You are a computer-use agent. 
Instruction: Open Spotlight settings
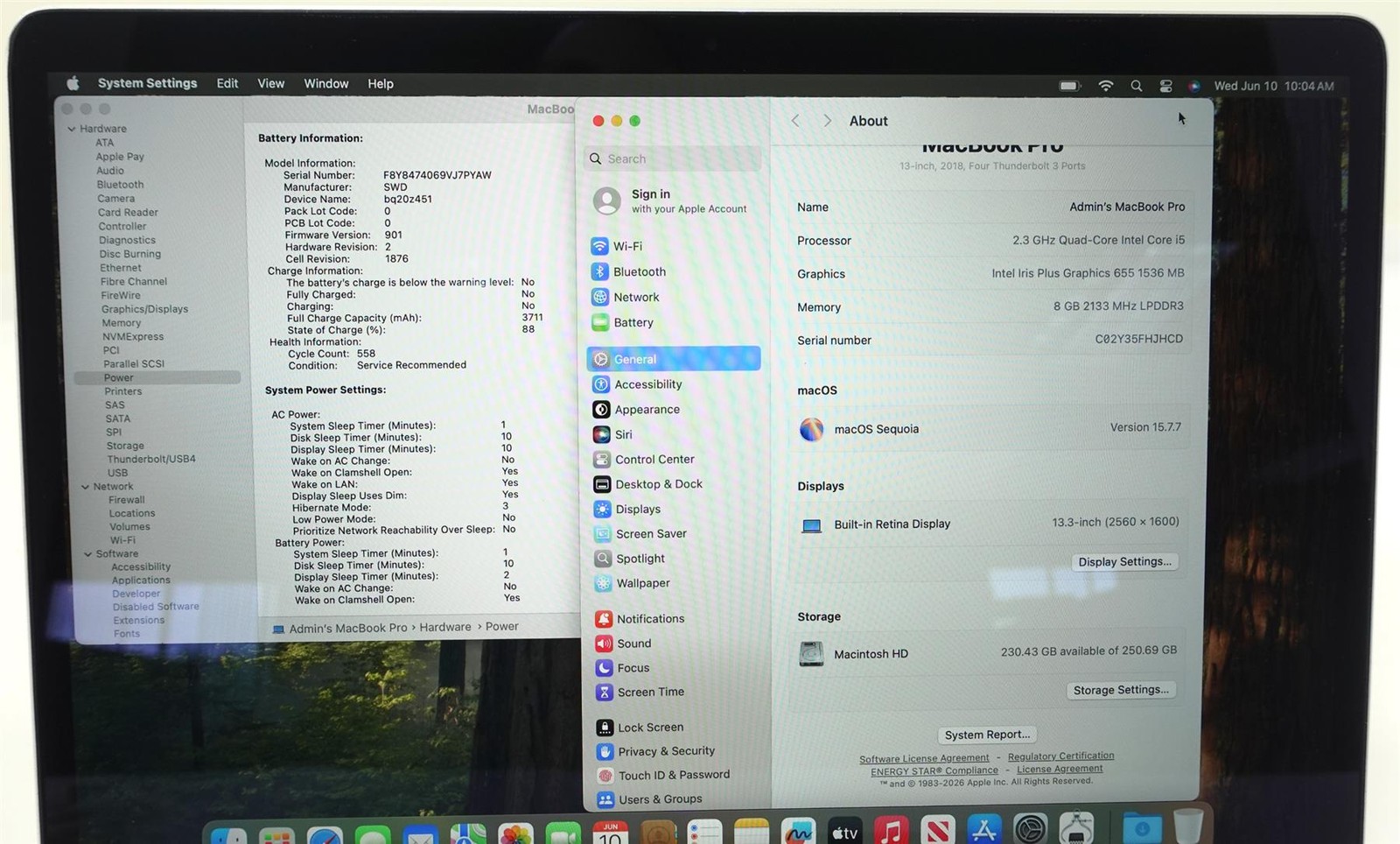(x=631, y=559)
